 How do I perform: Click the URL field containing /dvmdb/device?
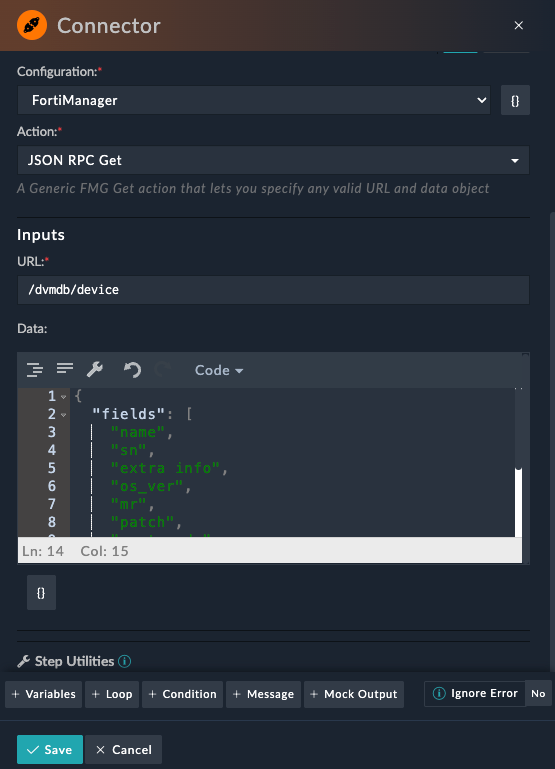tap(273, 290)
